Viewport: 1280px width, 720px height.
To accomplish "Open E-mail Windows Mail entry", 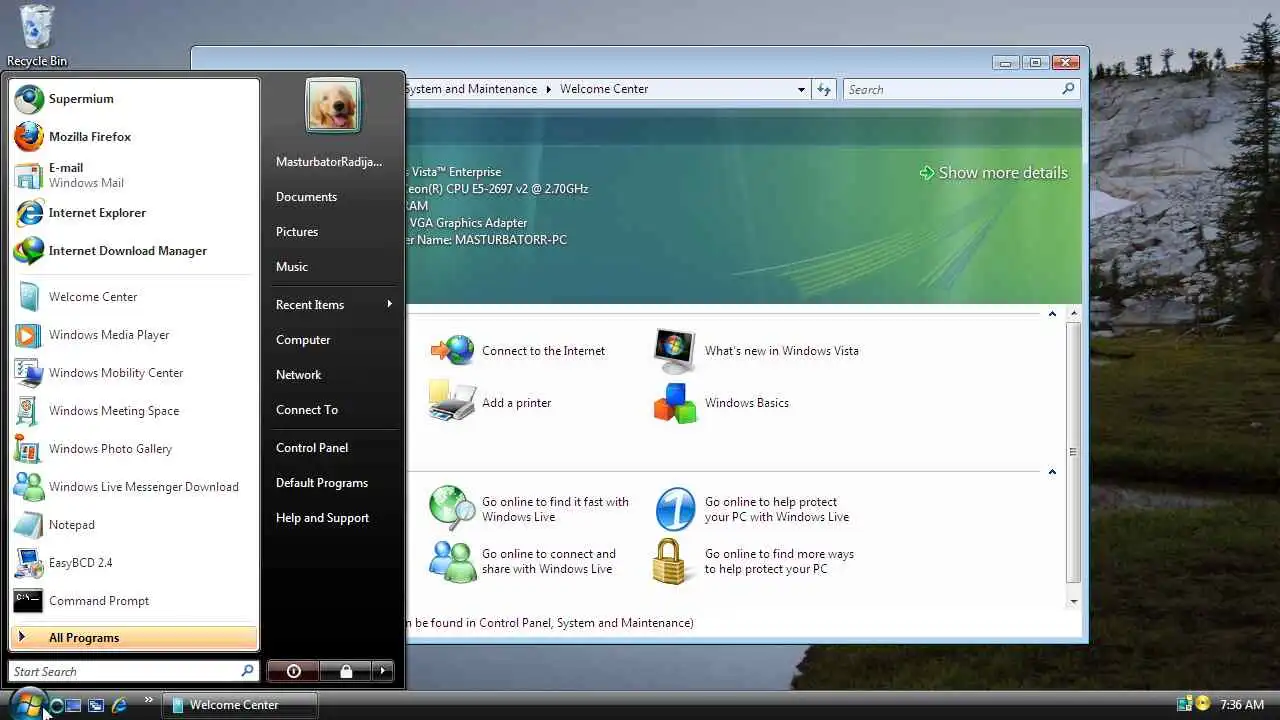I will (133, 175).
